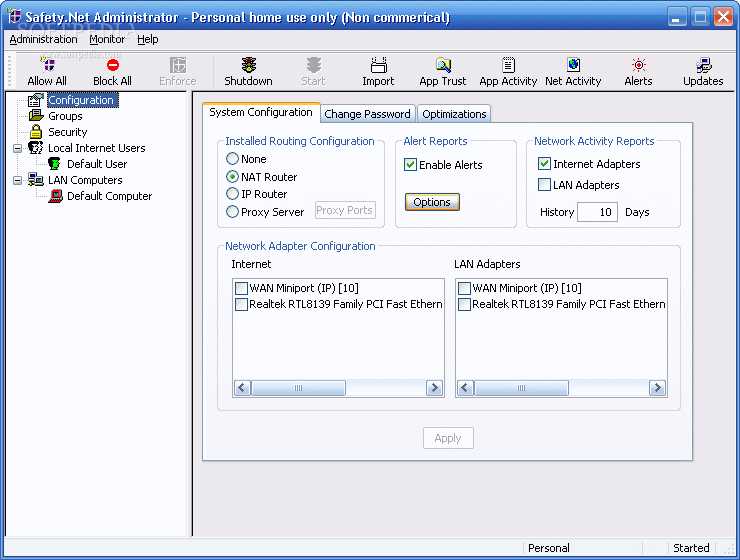Image resolution: width=740 pixels, height=560 pixels.
Task: Select the Configuration tree icon
Action: point(36,100)
